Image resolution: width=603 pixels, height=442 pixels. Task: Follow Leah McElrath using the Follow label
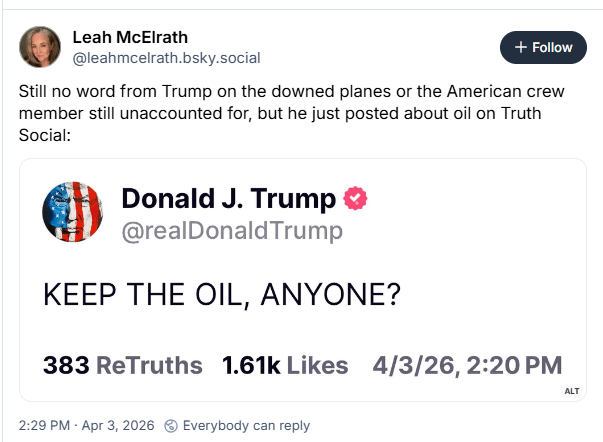(553, 47)
